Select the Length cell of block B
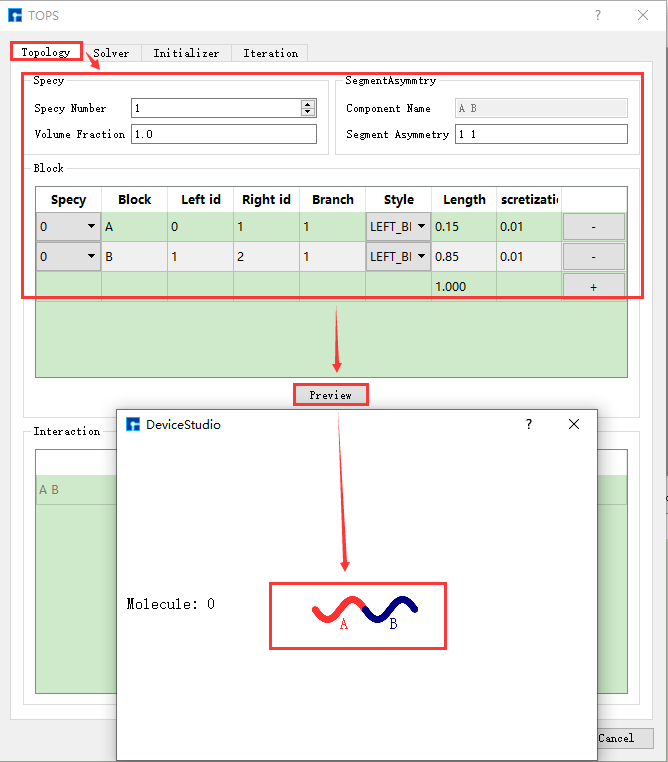Screen dimensions: 668x762 tap(463, 257)
